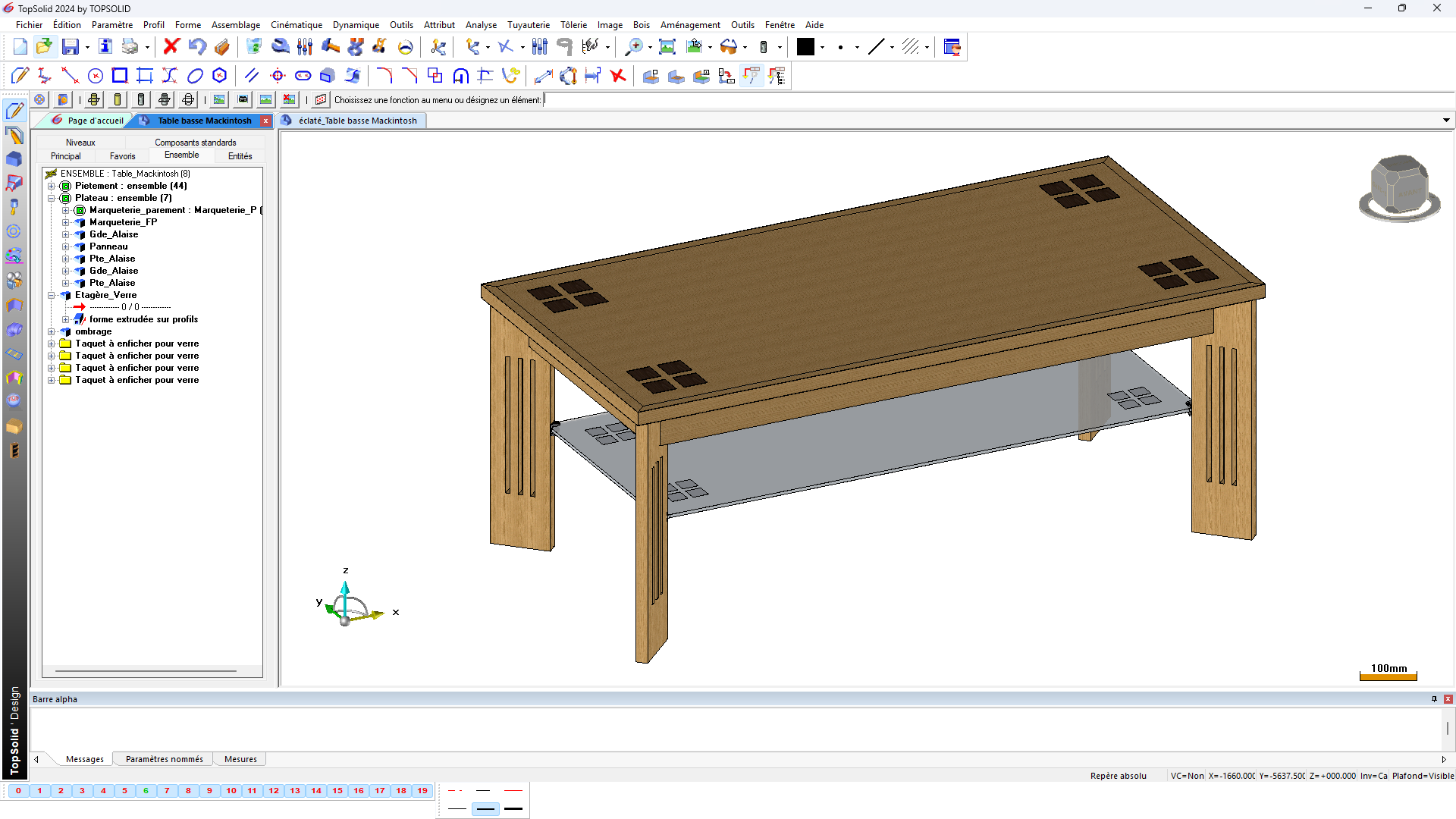Screen dimensions: 1456x819
Task: Click the black color swatch
Action: 805,47
